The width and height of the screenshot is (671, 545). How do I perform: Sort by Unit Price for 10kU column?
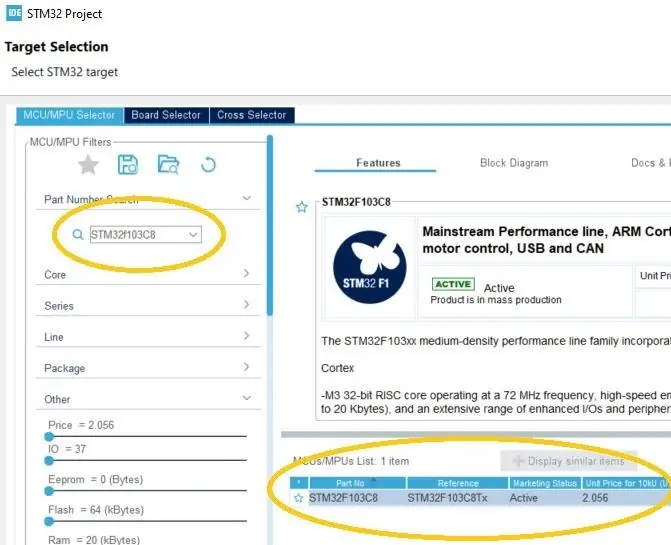pos(626,483)
